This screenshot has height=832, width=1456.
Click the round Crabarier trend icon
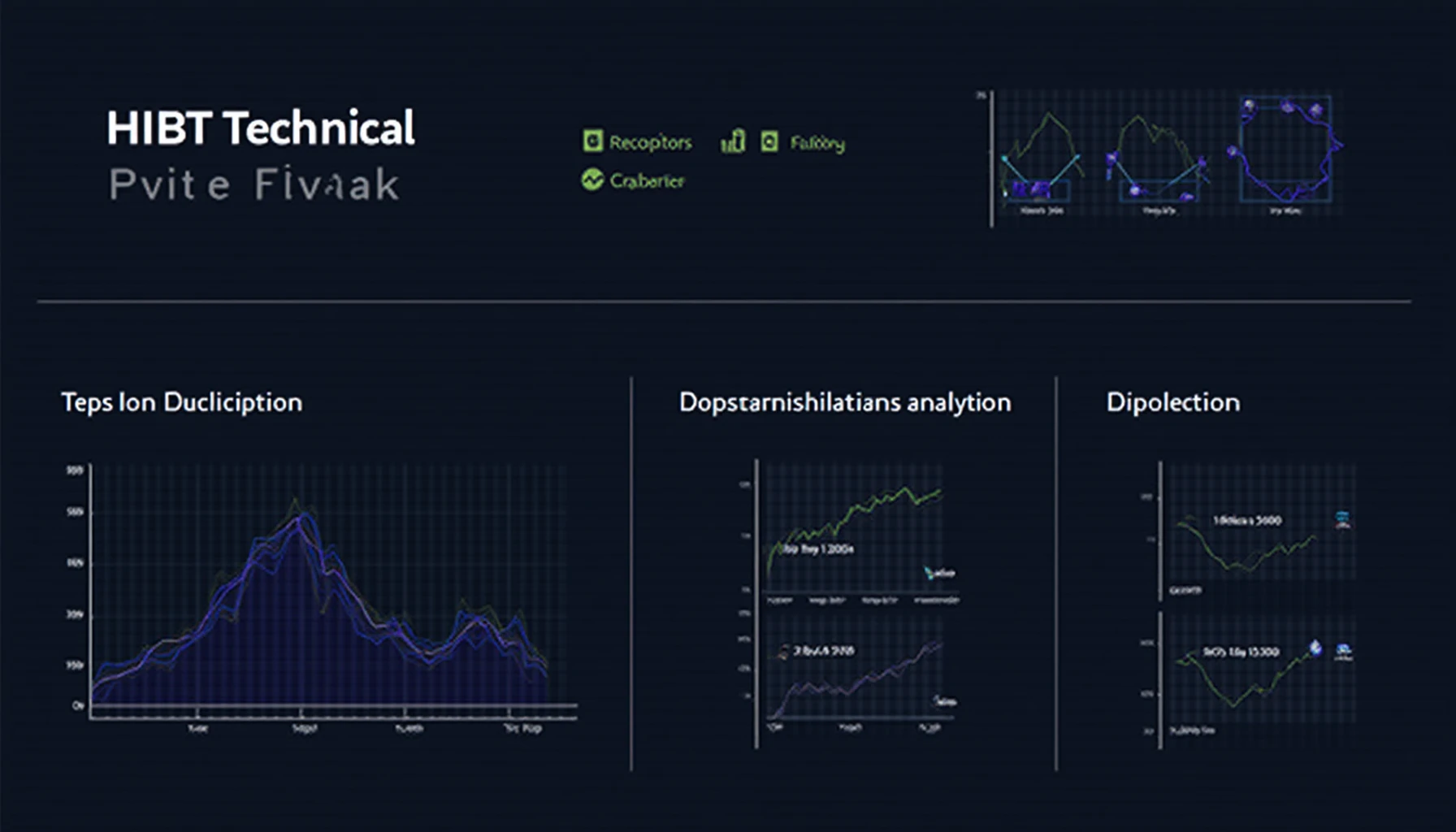click(x=592, y=180)
